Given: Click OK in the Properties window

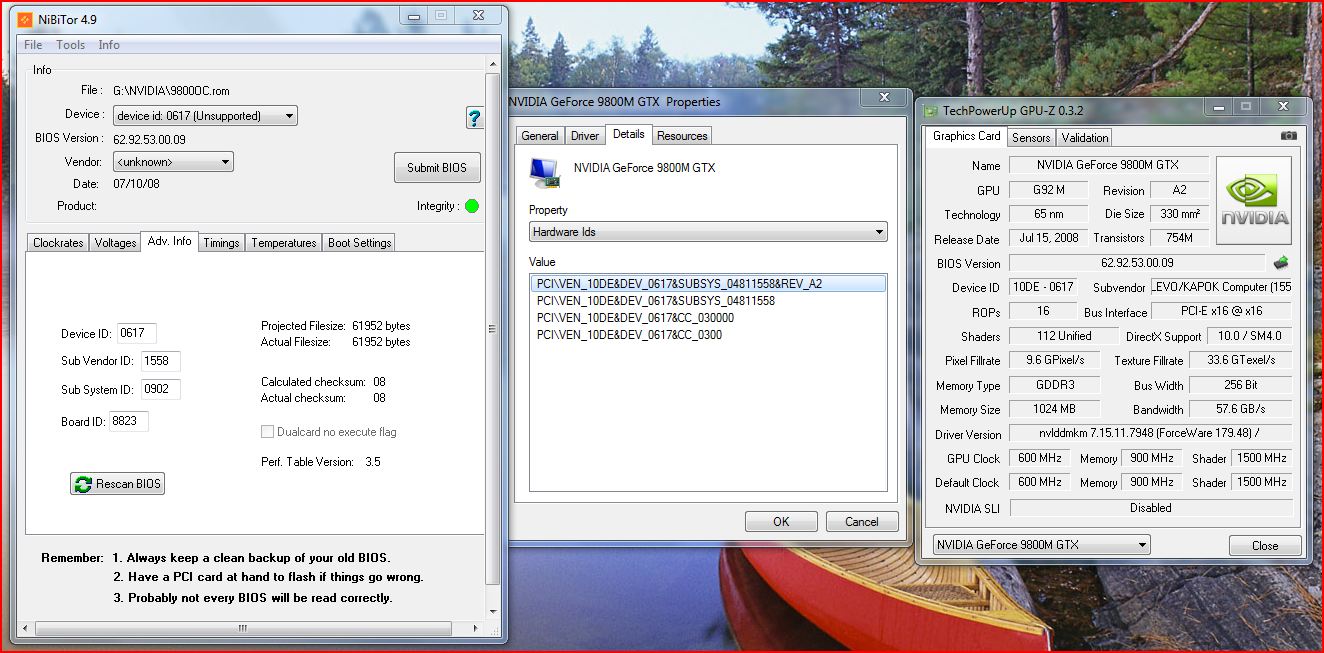Looking at the screenshot, I should point(781,521).
